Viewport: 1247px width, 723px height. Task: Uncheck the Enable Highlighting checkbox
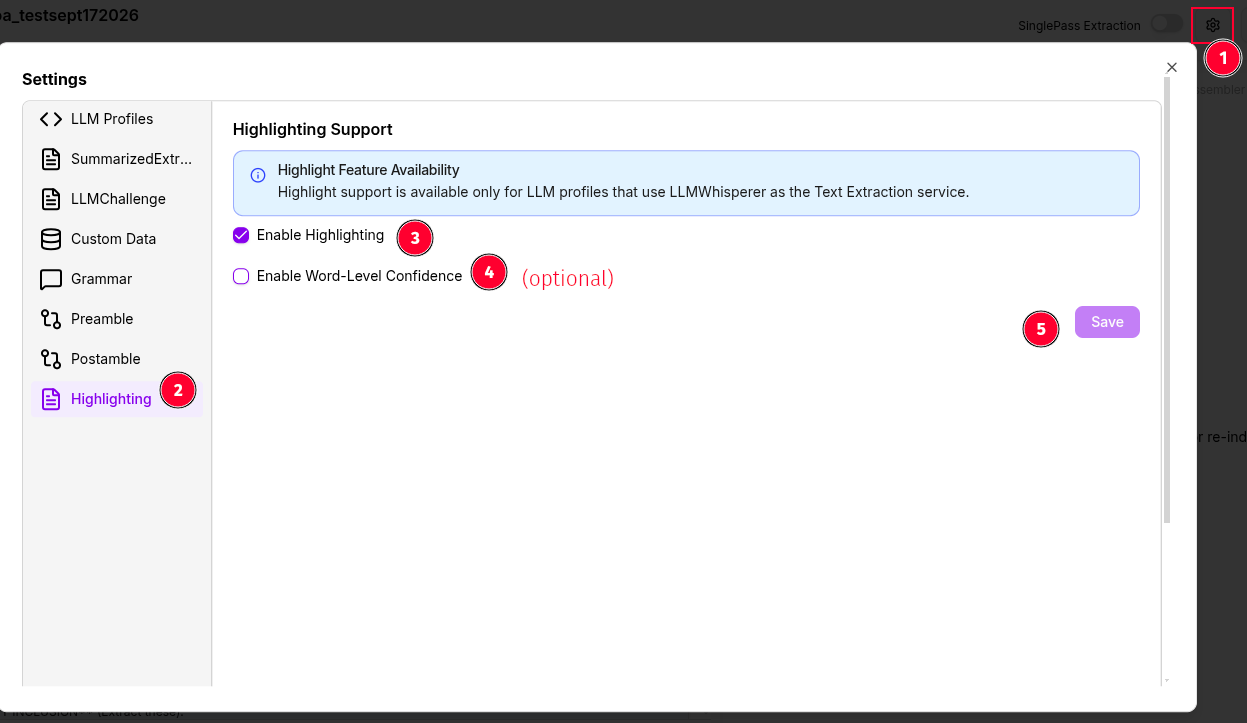[x=241, y=236]
